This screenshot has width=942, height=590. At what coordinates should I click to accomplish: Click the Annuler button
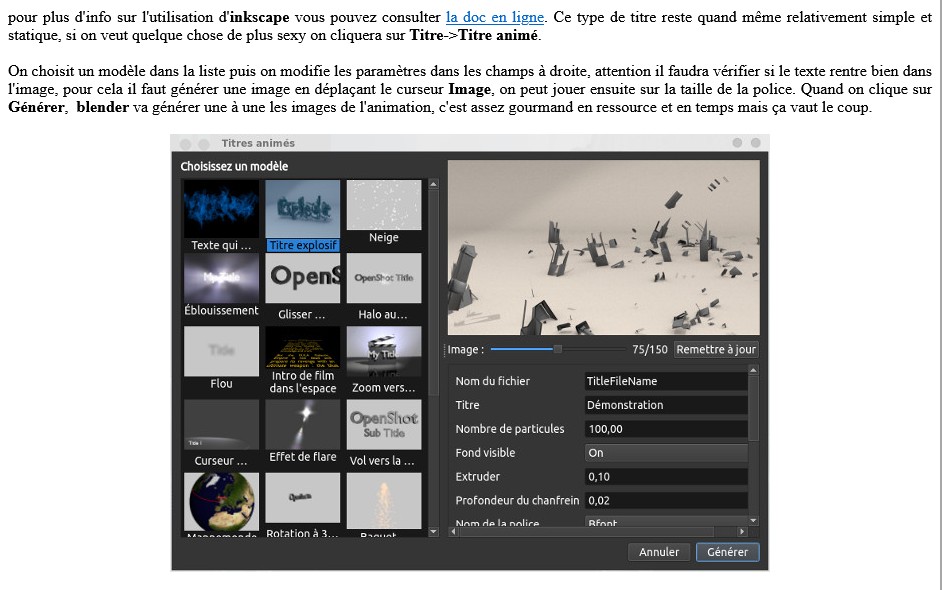coord(658,552)
